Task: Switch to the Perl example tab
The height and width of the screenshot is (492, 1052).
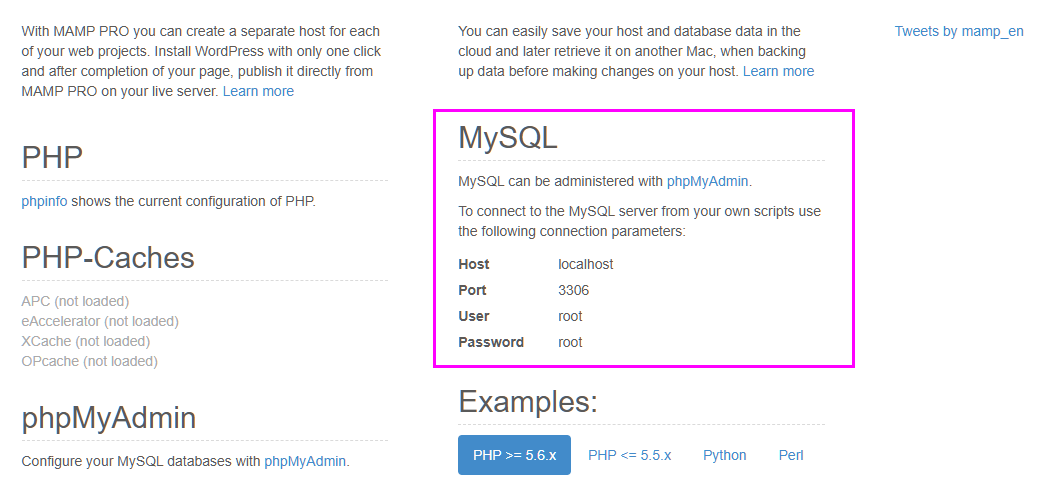Action: [791, 455]
